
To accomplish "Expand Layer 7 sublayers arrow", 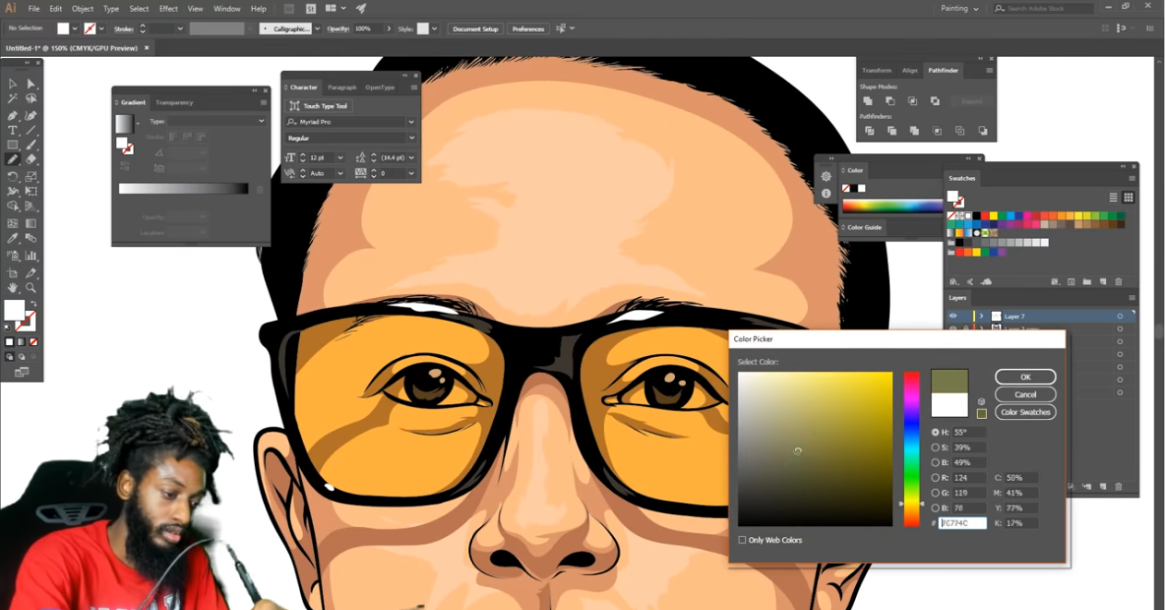I will coord(981,317).
